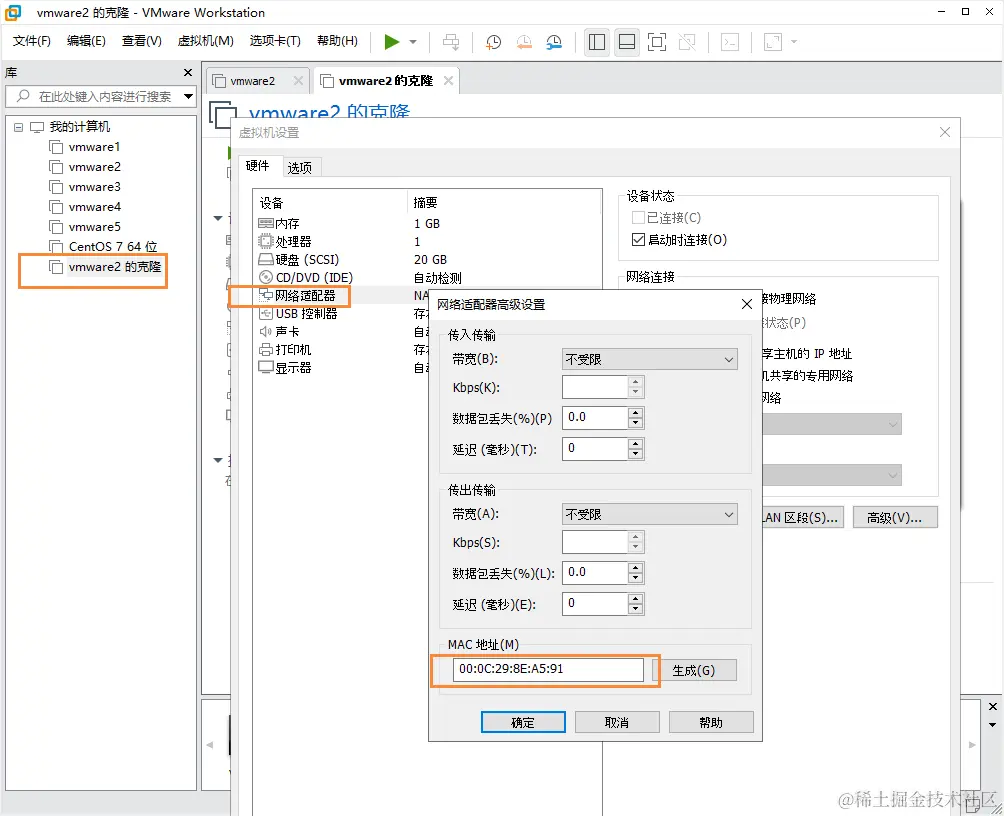
Task: Select the 内存 device row
Action: pos(427,224)
